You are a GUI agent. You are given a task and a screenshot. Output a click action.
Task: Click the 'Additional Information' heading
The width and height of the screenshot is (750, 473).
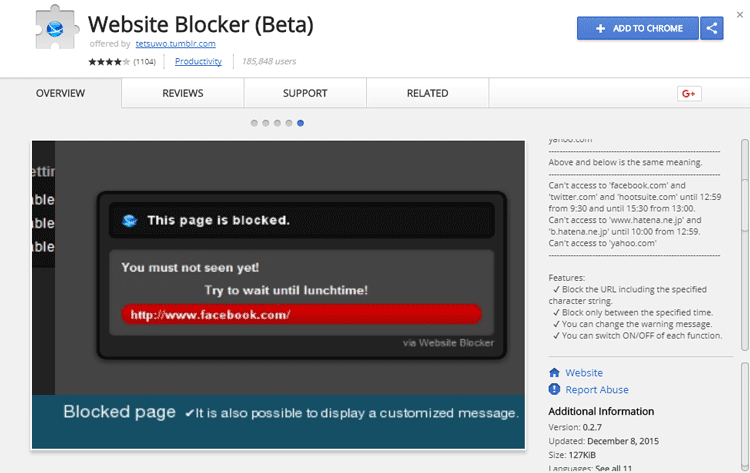(x=601, y=411)
